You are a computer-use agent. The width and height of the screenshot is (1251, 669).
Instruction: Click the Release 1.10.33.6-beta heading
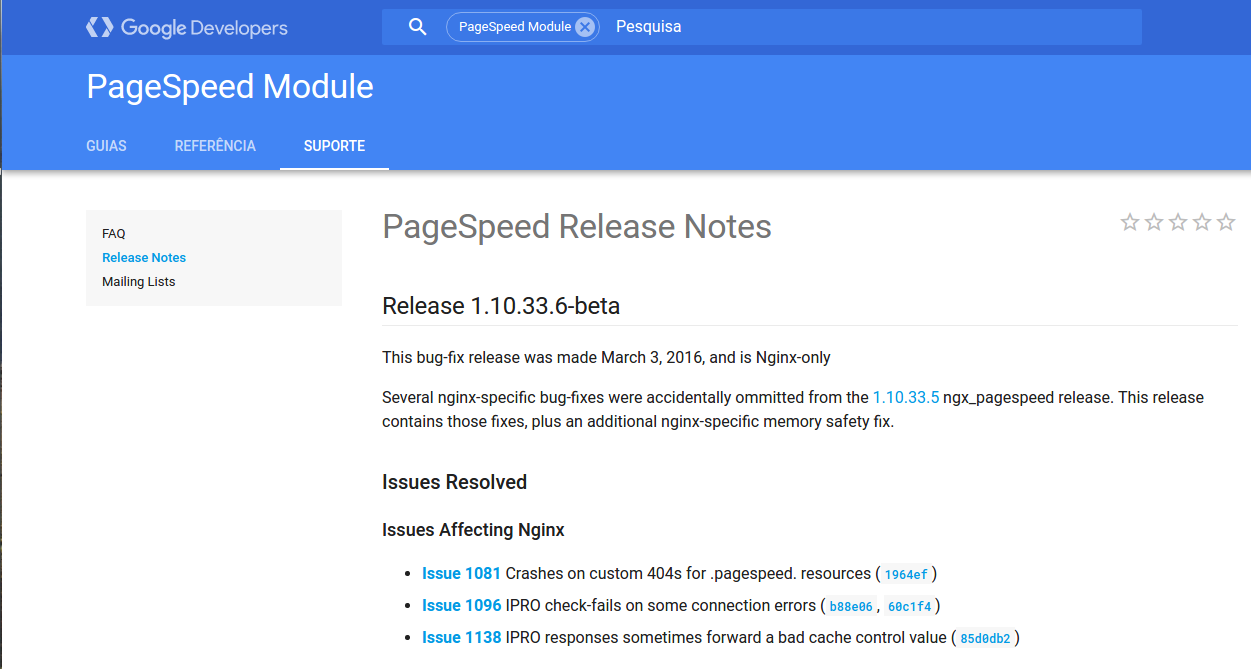pos(501,306)
